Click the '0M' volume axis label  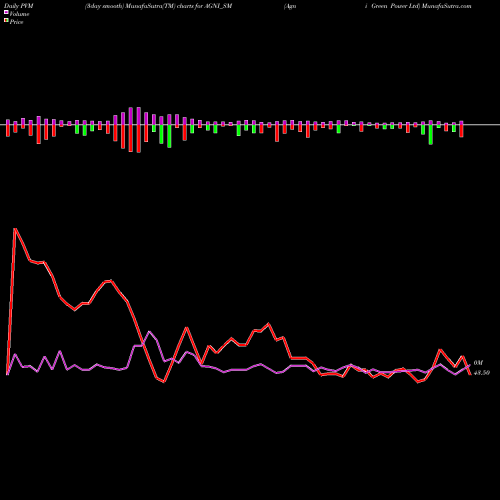click(478, 363)
